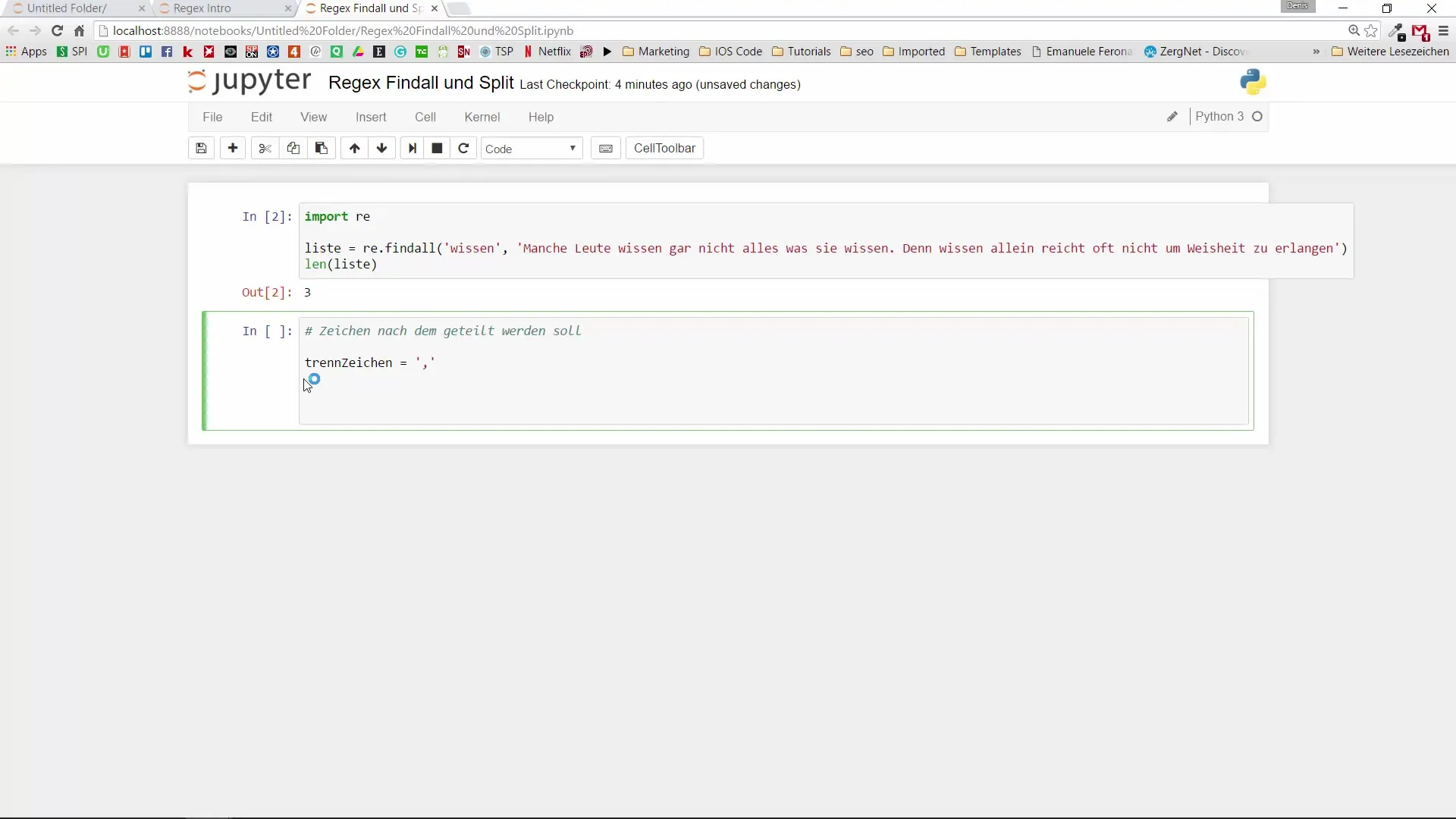This screenshot has height=819, width=1456.
Task: Click the Denis profile button
Action: pos(1298,6)
